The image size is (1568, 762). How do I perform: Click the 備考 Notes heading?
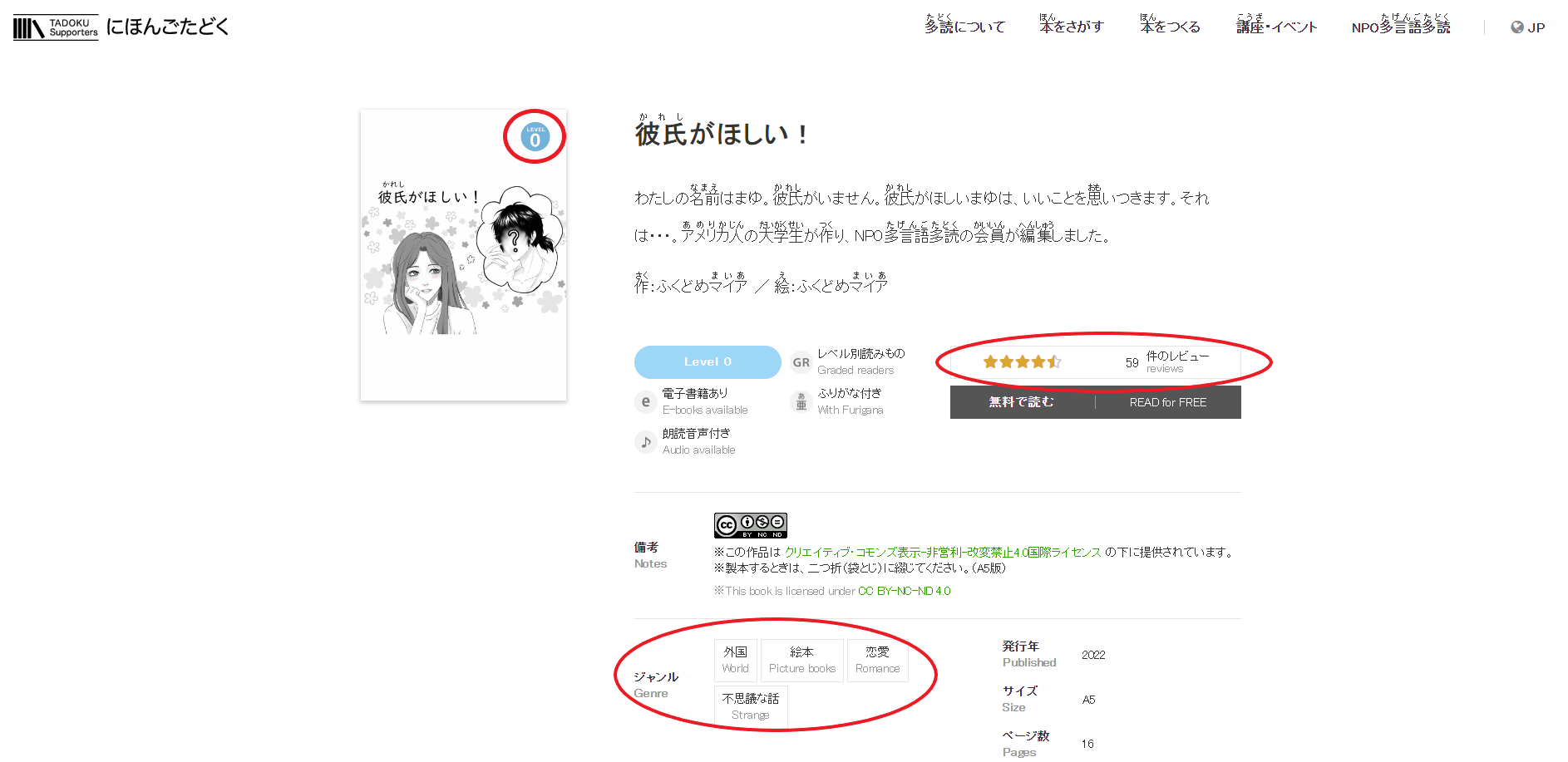[x=650, y=555]
